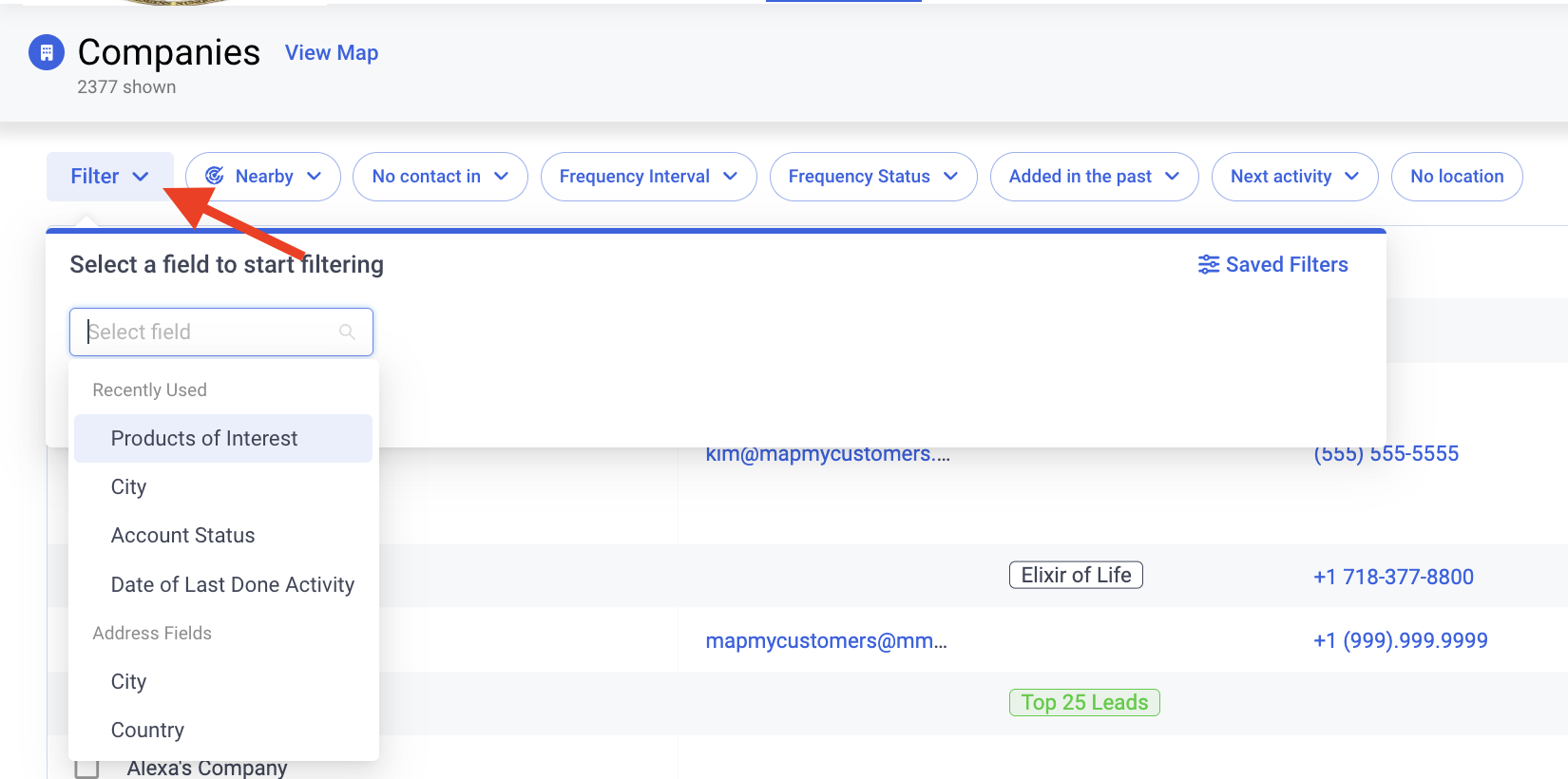Open Saved Filters
Viewport: 1568px width, 779px height.
coord(1273,264)
